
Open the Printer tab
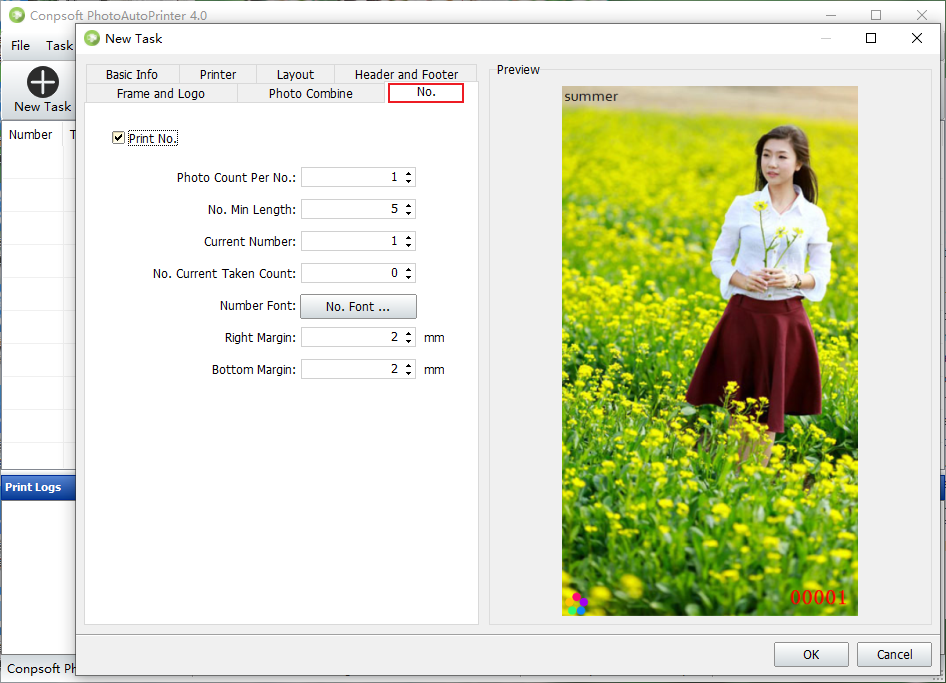tap(218, 74)
